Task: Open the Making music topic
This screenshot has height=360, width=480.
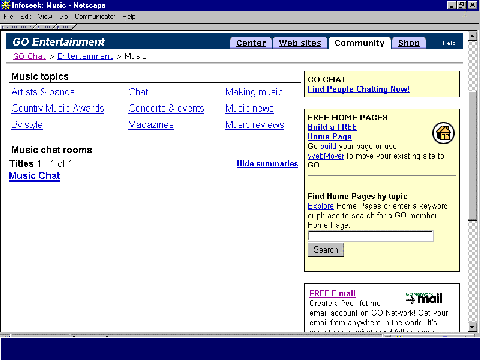Action: tap(254, 92)
